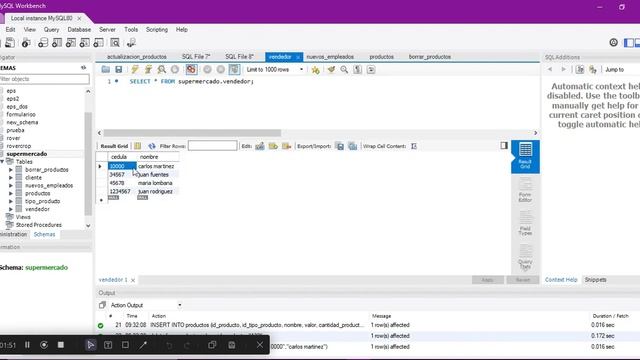640x360 pixels.
Task: Expand the nuevos_empleados table node
Action: (11, 185)
